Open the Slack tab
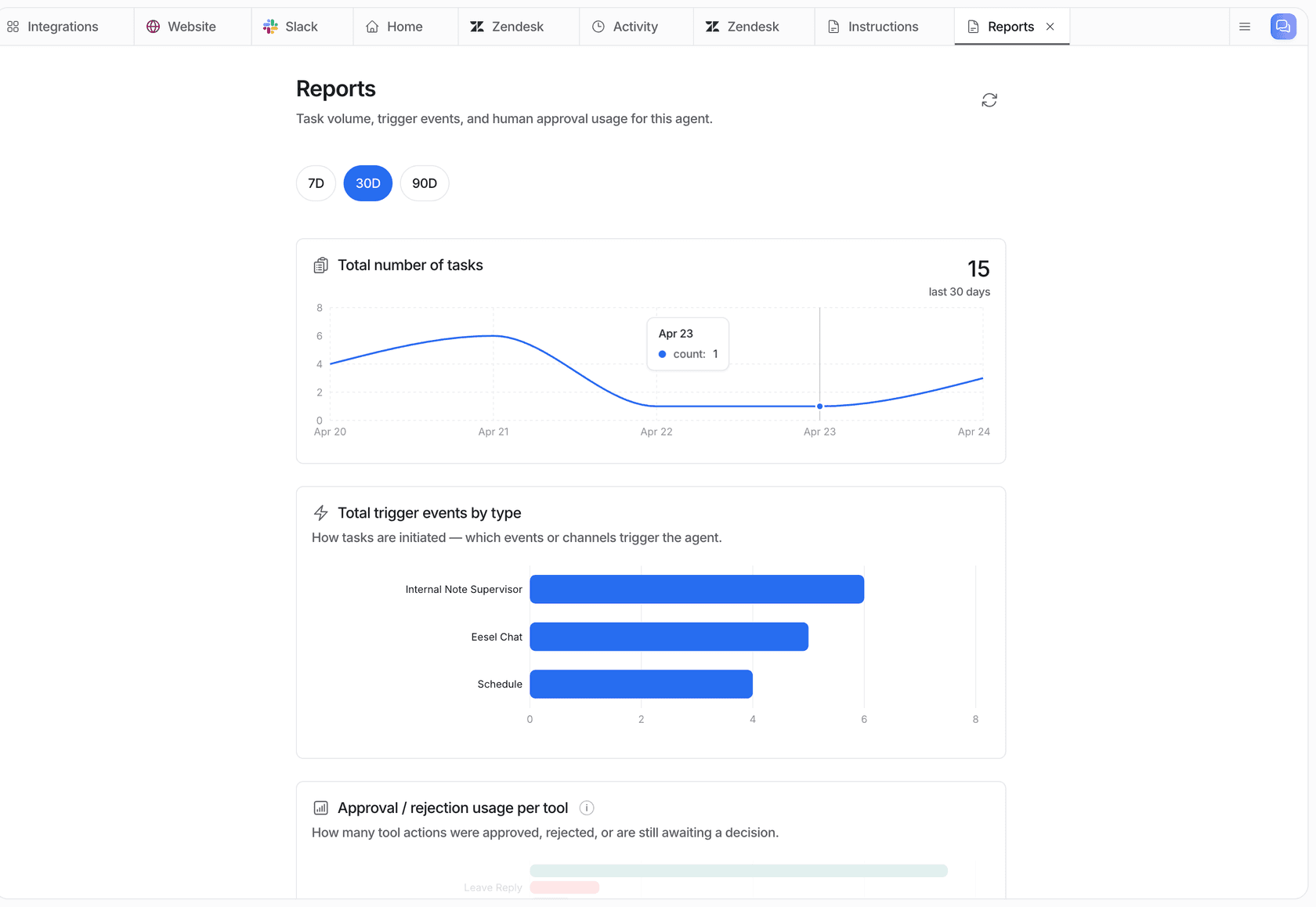The height and width of the screenshot is (907, 1316). [x=302, y=27]
